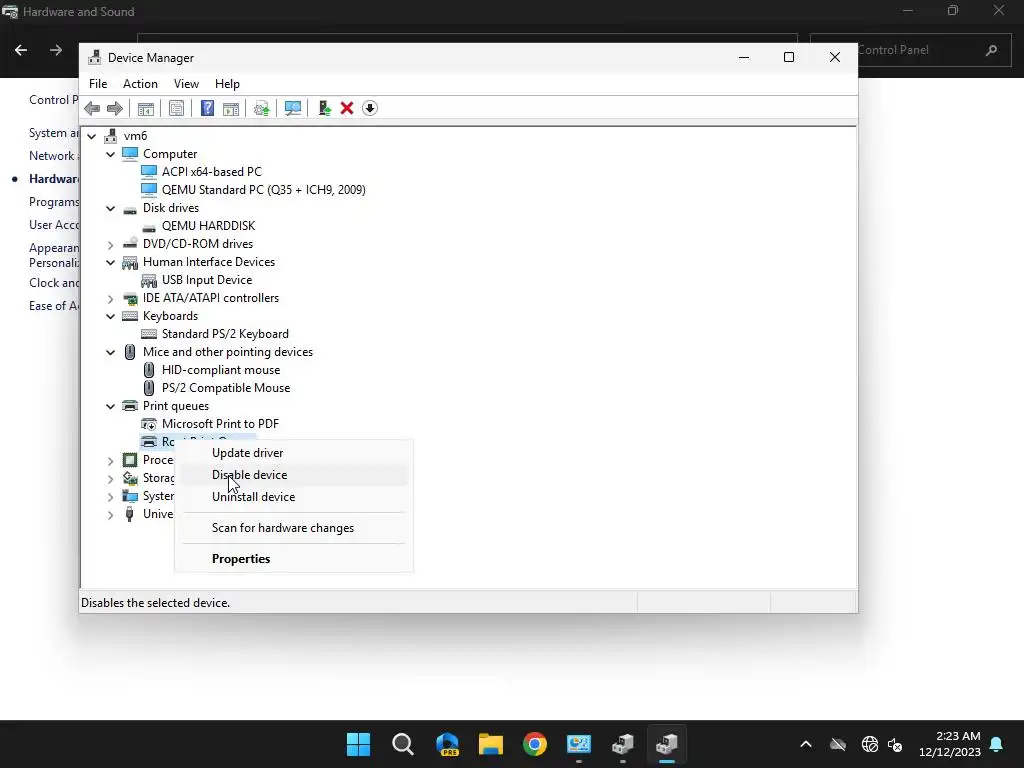
Task: Click the IDE ATA/ATAPI controllers label
Action: 211,298
